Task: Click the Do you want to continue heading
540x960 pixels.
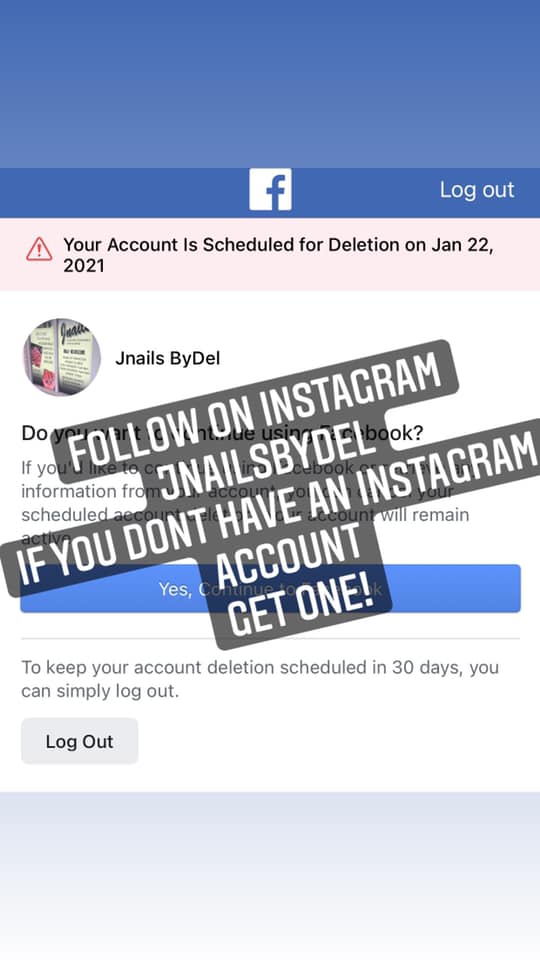Action: click(x=222, y=433)
